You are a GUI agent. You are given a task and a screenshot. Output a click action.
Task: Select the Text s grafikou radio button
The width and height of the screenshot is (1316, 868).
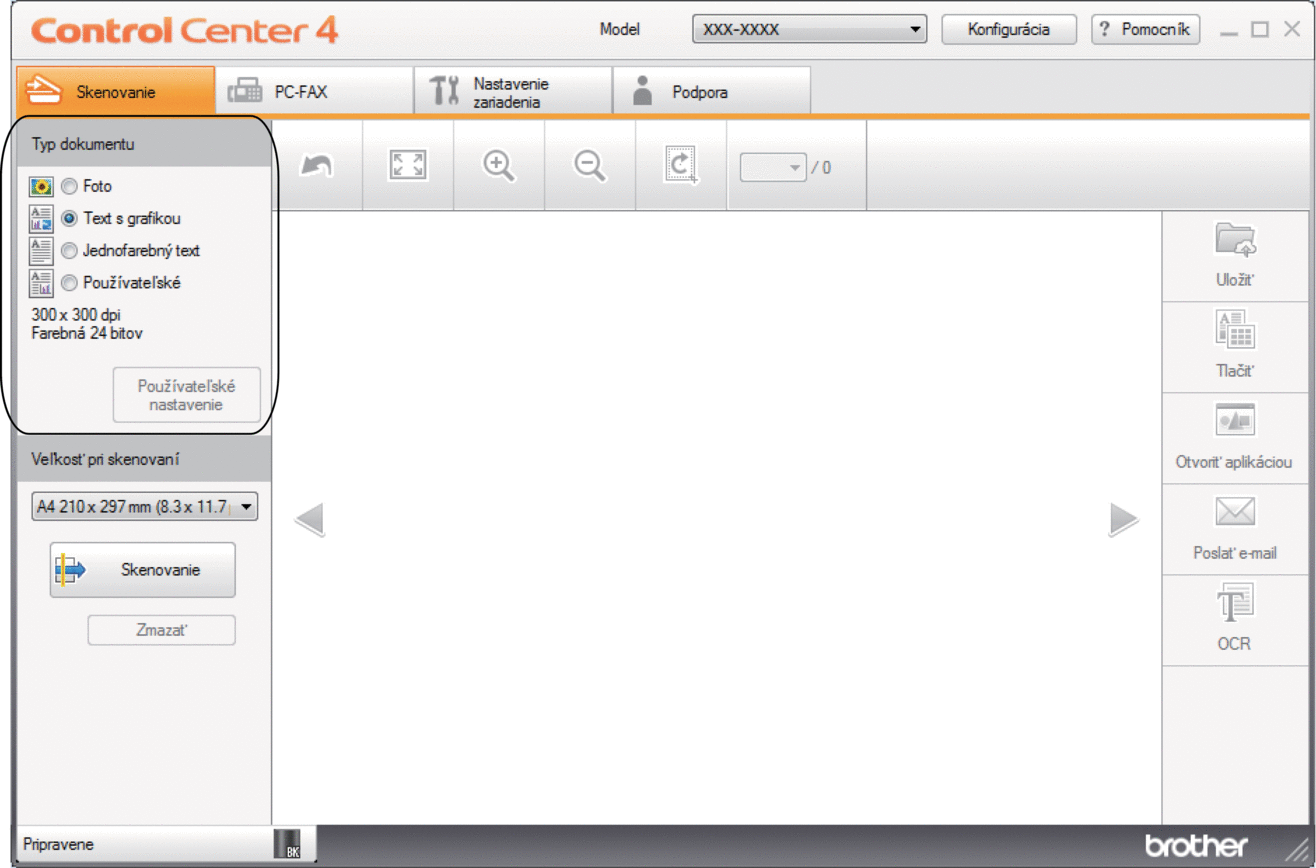[x=69, y=218]
